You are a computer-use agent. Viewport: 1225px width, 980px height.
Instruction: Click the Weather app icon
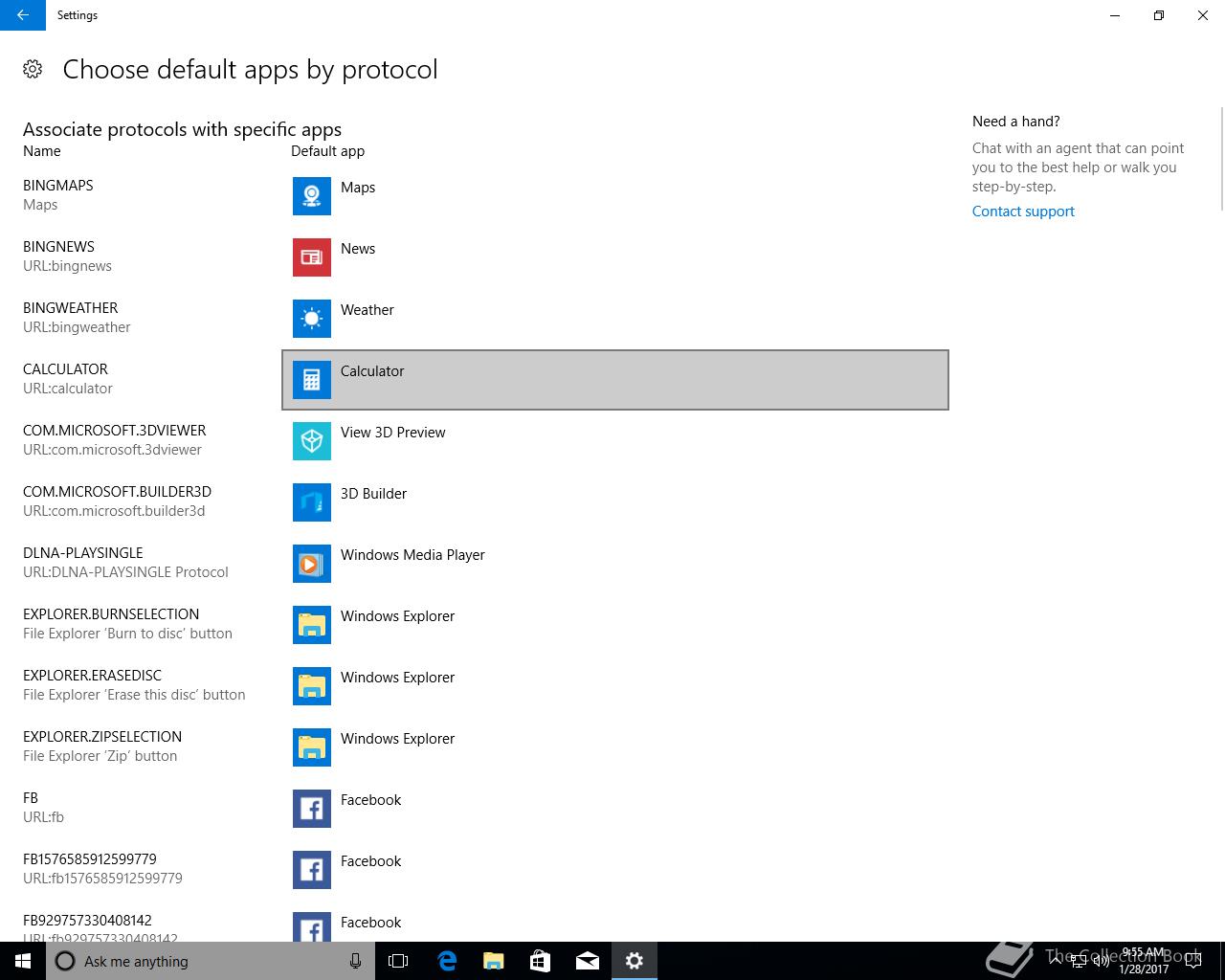click(x=312, y=319)
